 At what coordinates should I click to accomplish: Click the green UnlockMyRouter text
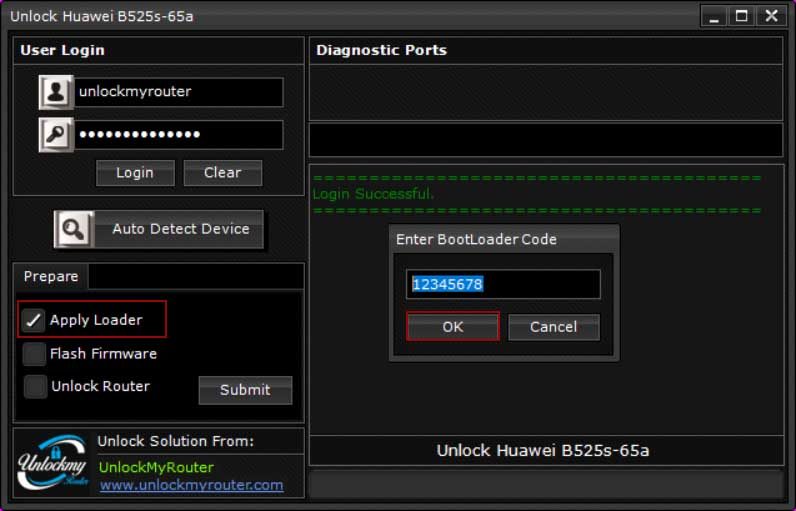(x=156, y=467)
